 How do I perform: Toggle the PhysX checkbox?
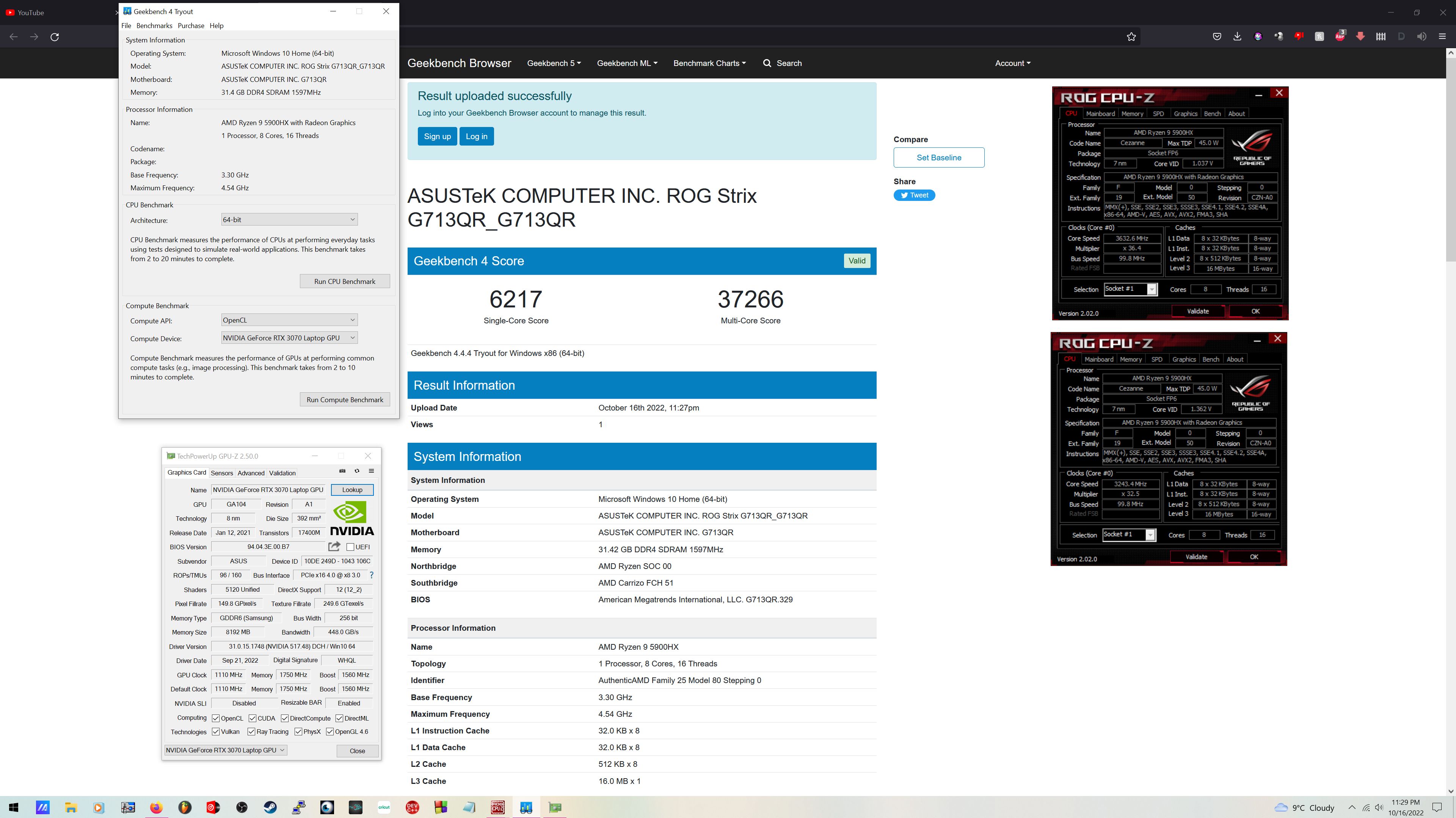pos(298,732)
